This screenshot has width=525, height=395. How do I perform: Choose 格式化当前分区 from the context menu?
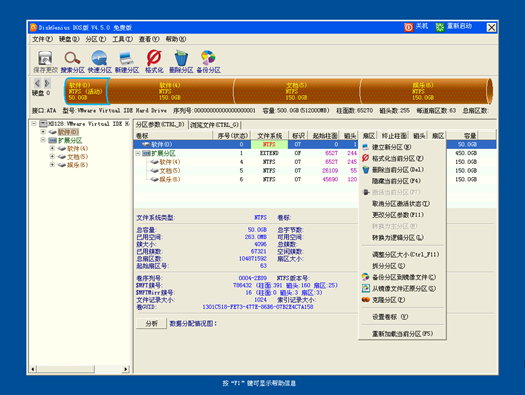click(x=397, y=158)
